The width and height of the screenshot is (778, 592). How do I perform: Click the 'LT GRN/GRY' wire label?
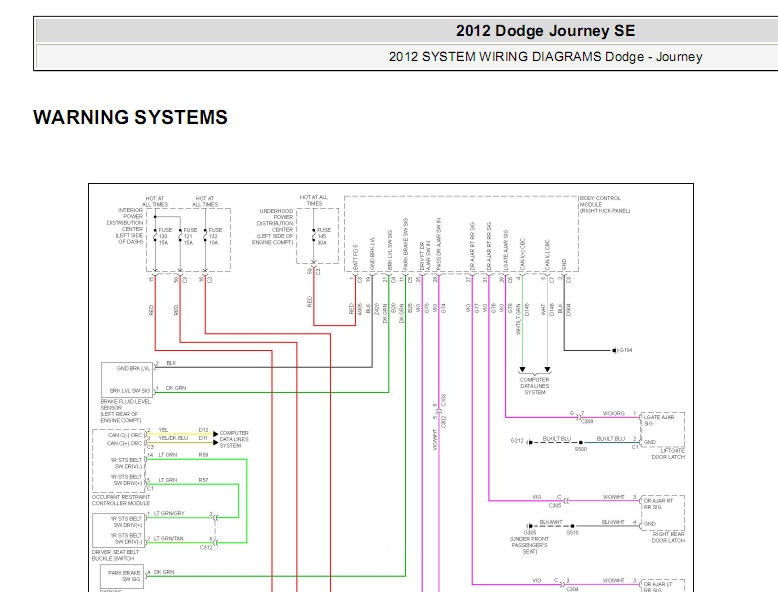tap(169, 513)
